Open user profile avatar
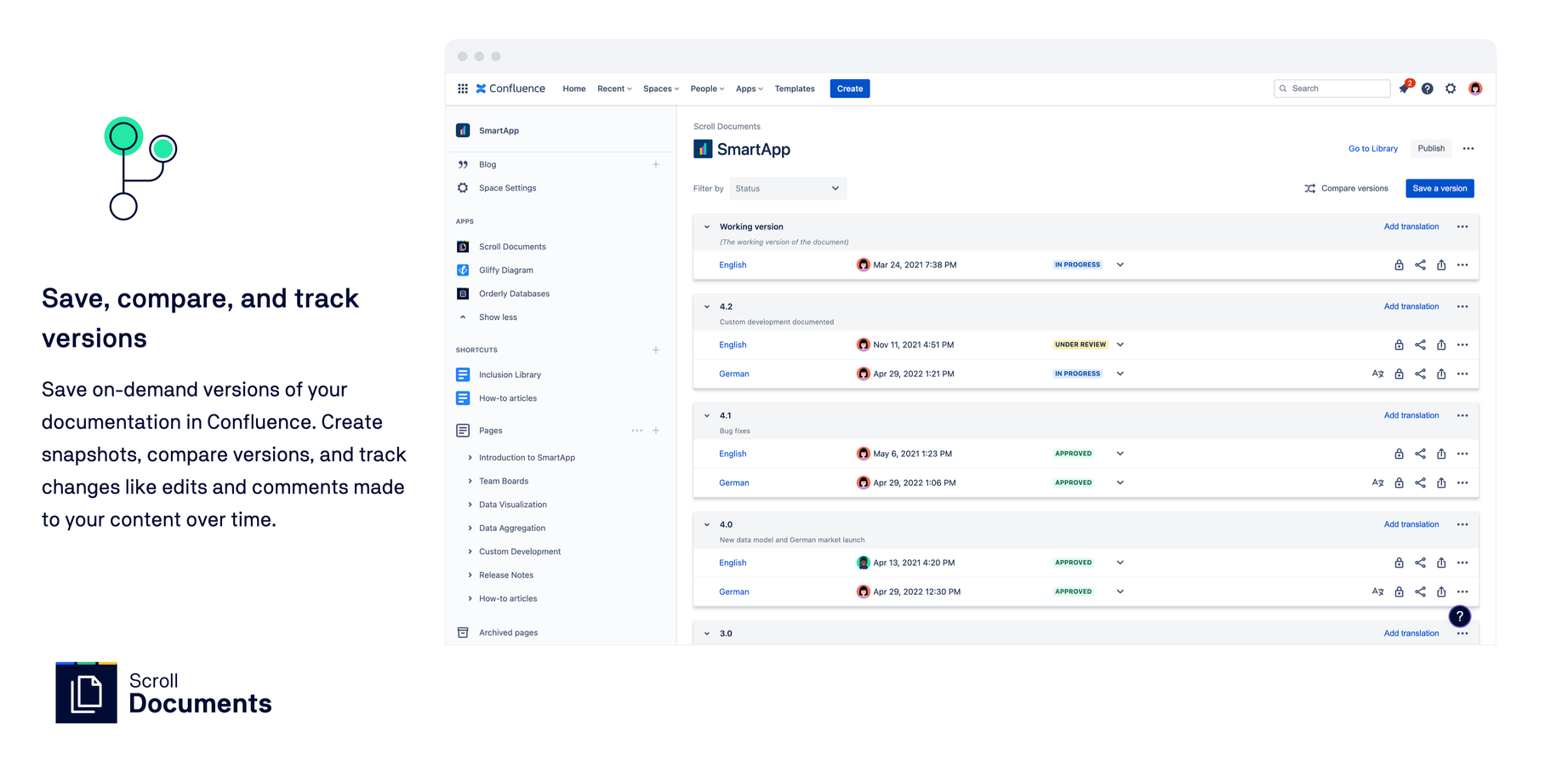 pyautogui.click(x=1475, y=89)
